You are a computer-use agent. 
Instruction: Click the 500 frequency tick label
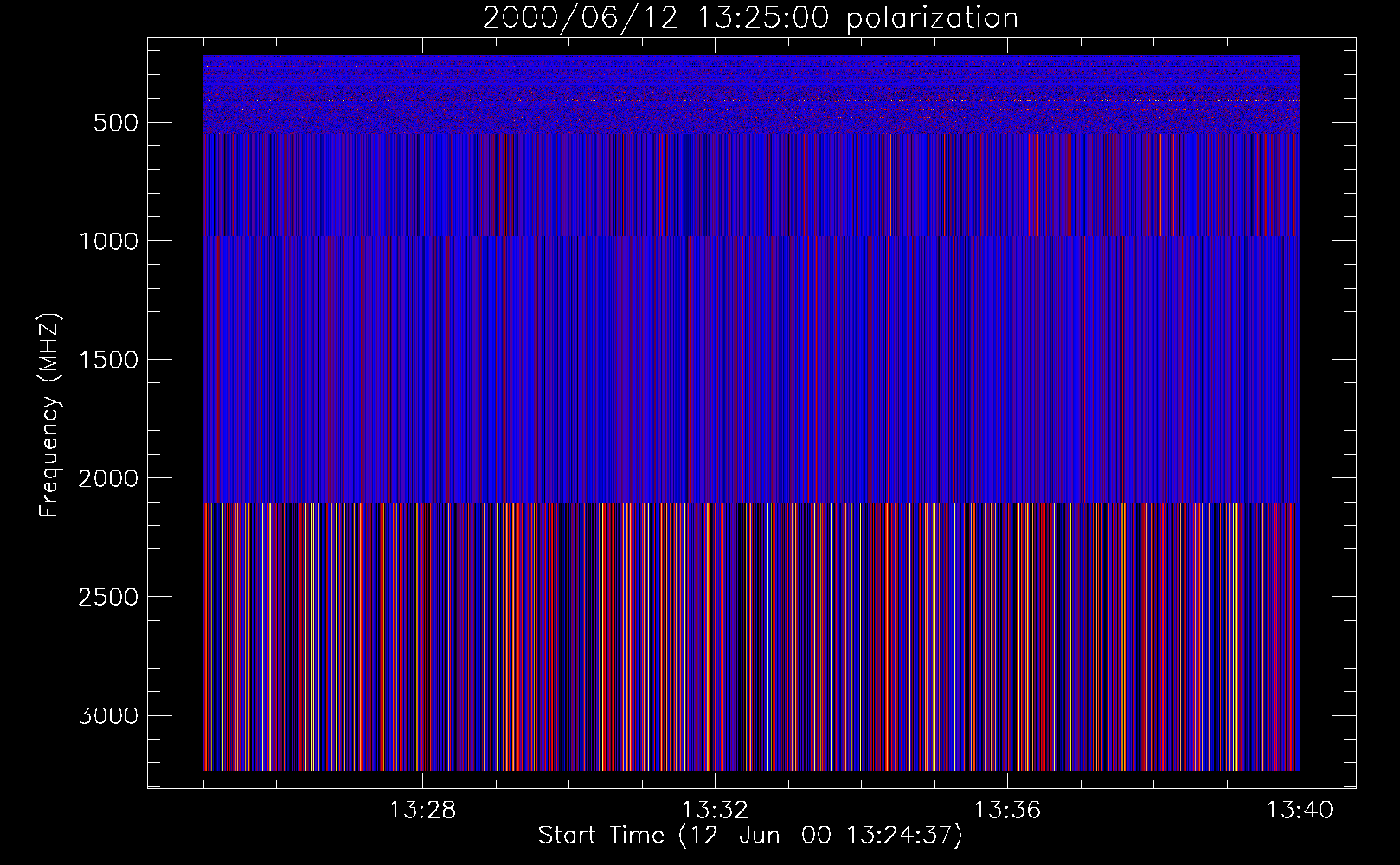pos(116,123)
